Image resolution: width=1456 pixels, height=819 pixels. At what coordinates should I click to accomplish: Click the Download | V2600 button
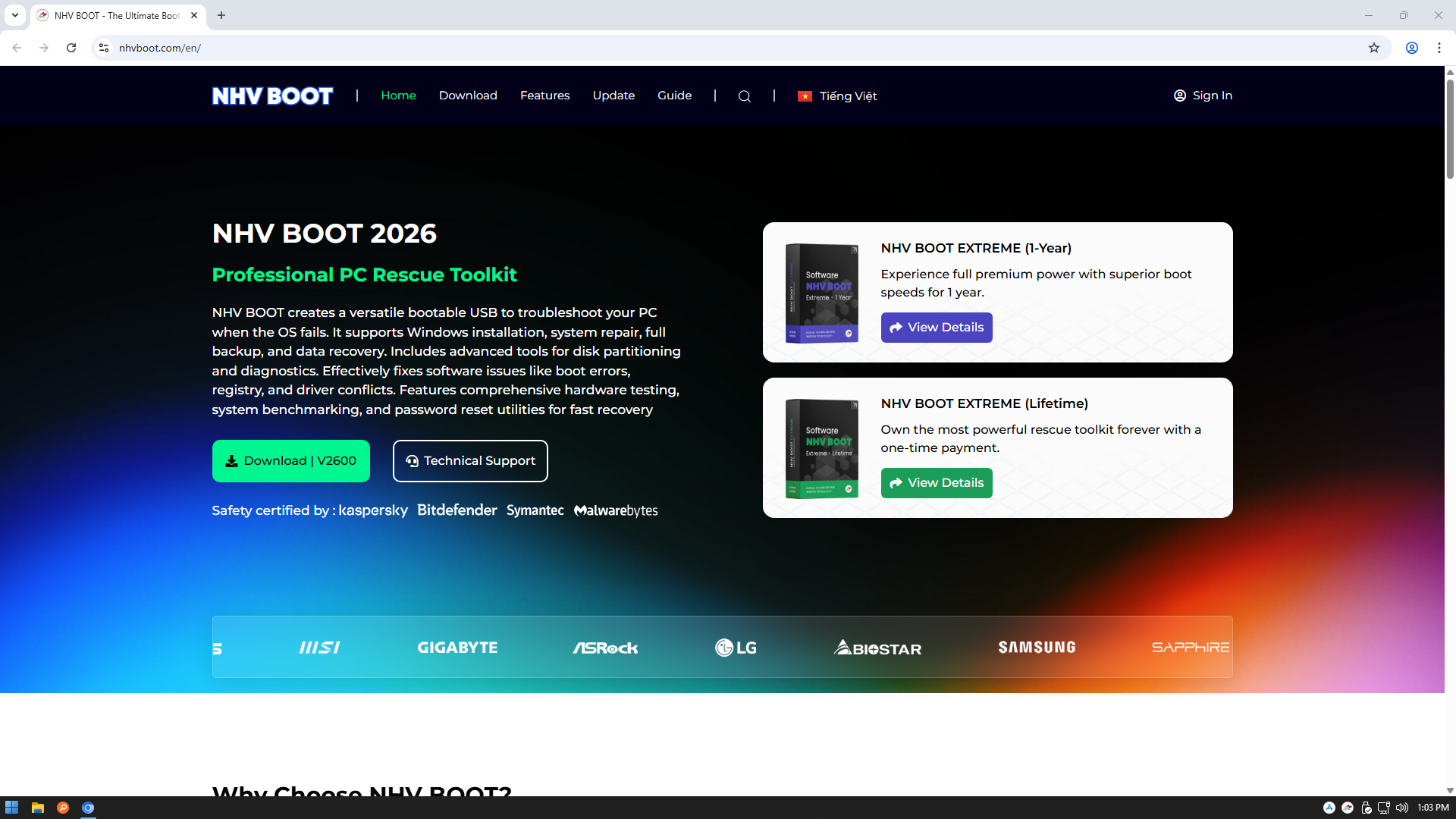291,461
